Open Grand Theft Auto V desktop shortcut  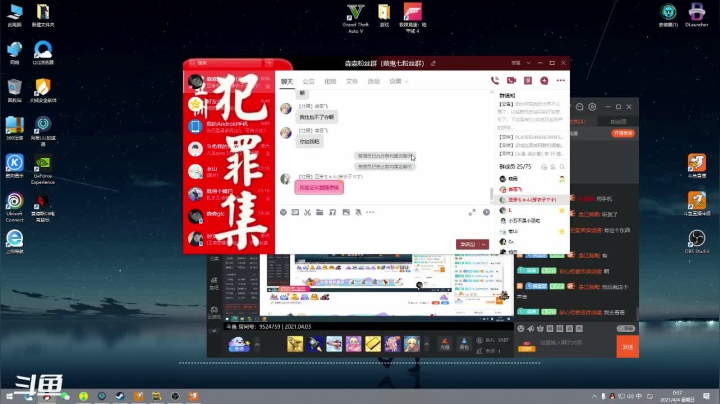tap(355, 18)
